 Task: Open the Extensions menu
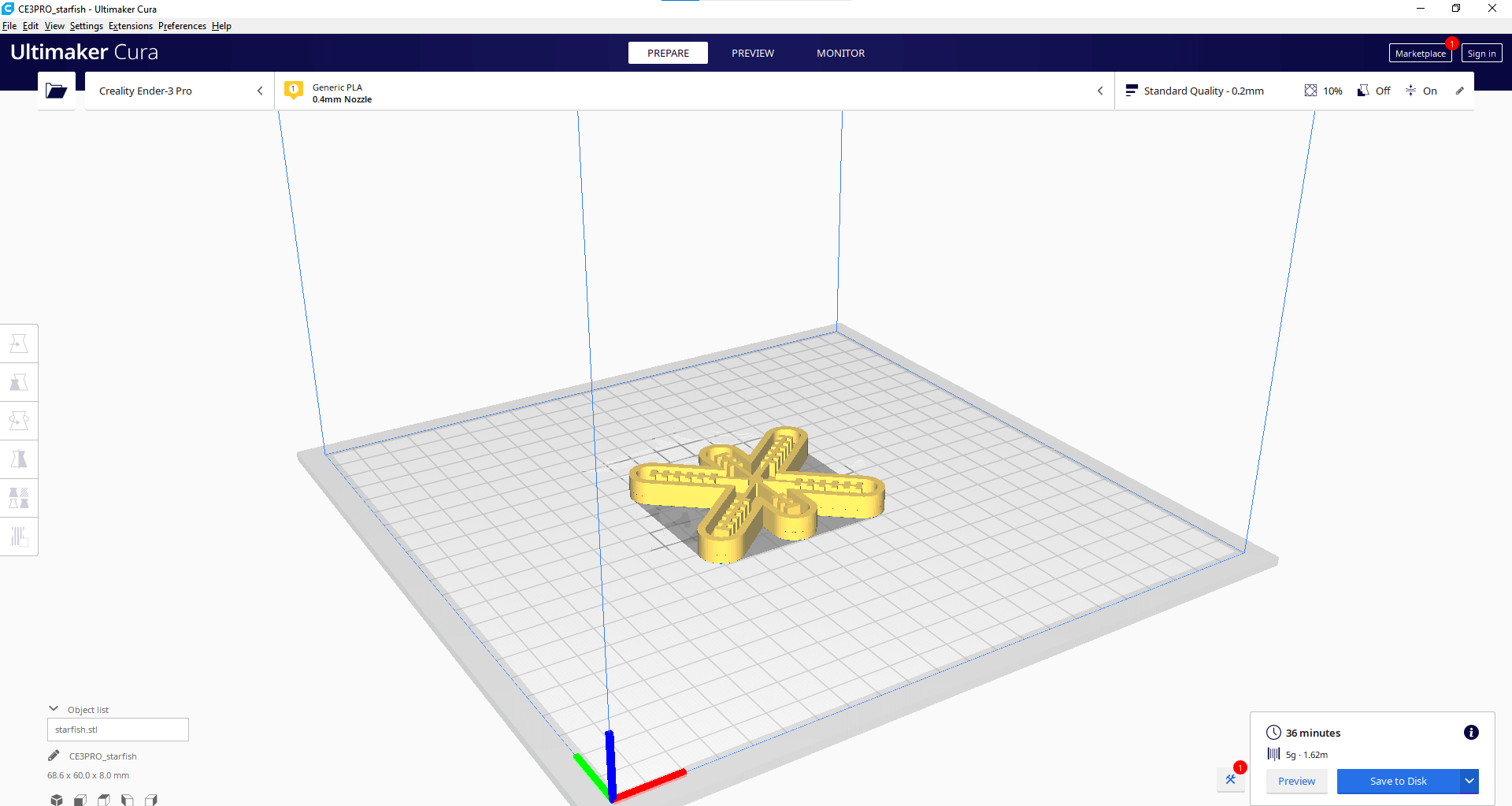131,26
